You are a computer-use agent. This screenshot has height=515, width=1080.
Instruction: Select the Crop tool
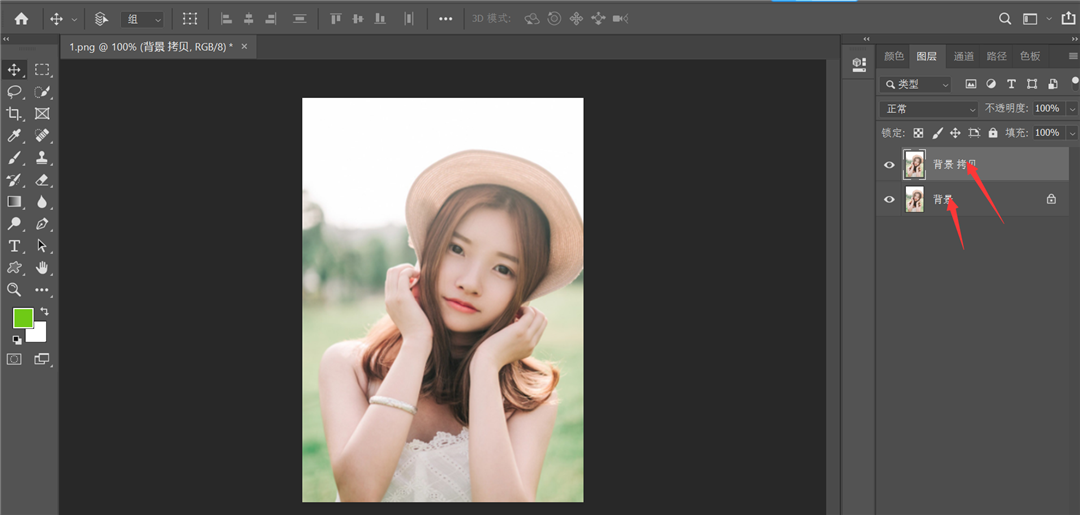14,114
